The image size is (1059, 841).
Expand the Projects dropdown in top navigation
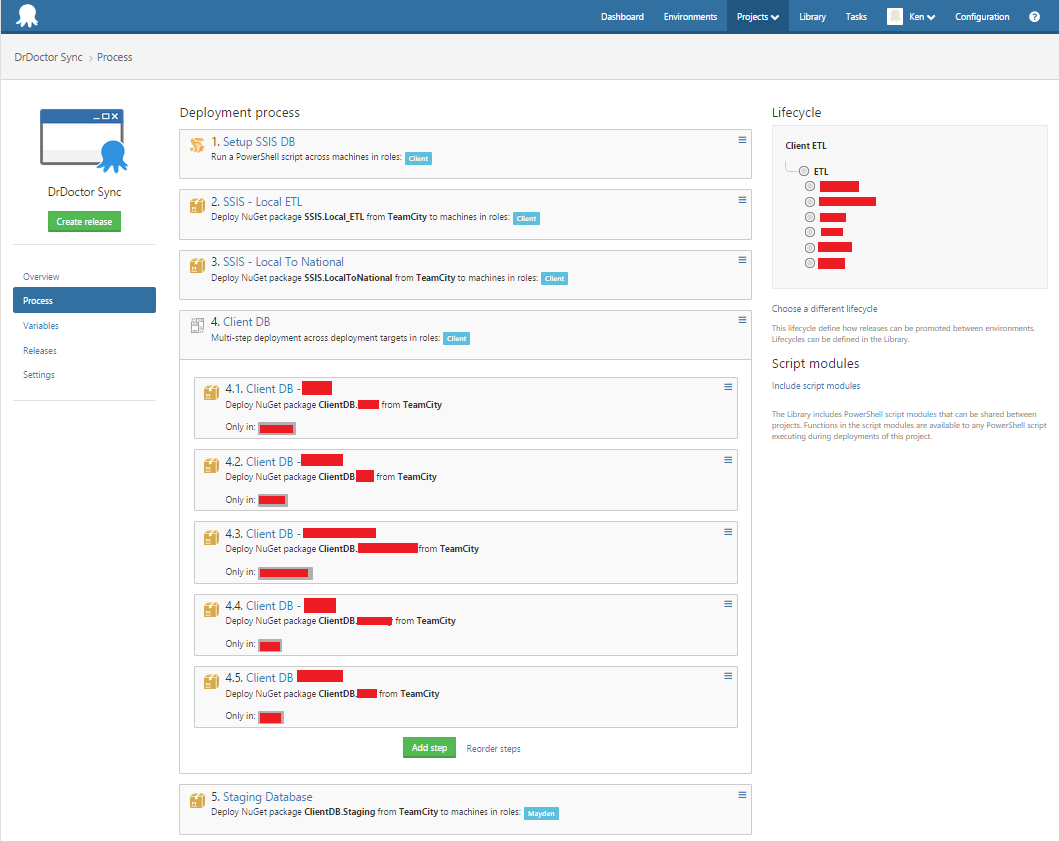pyautogui.click(x=757, y=17)
